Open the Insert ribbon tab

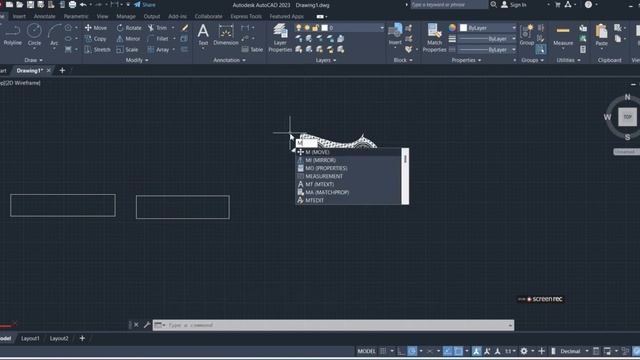19,16
